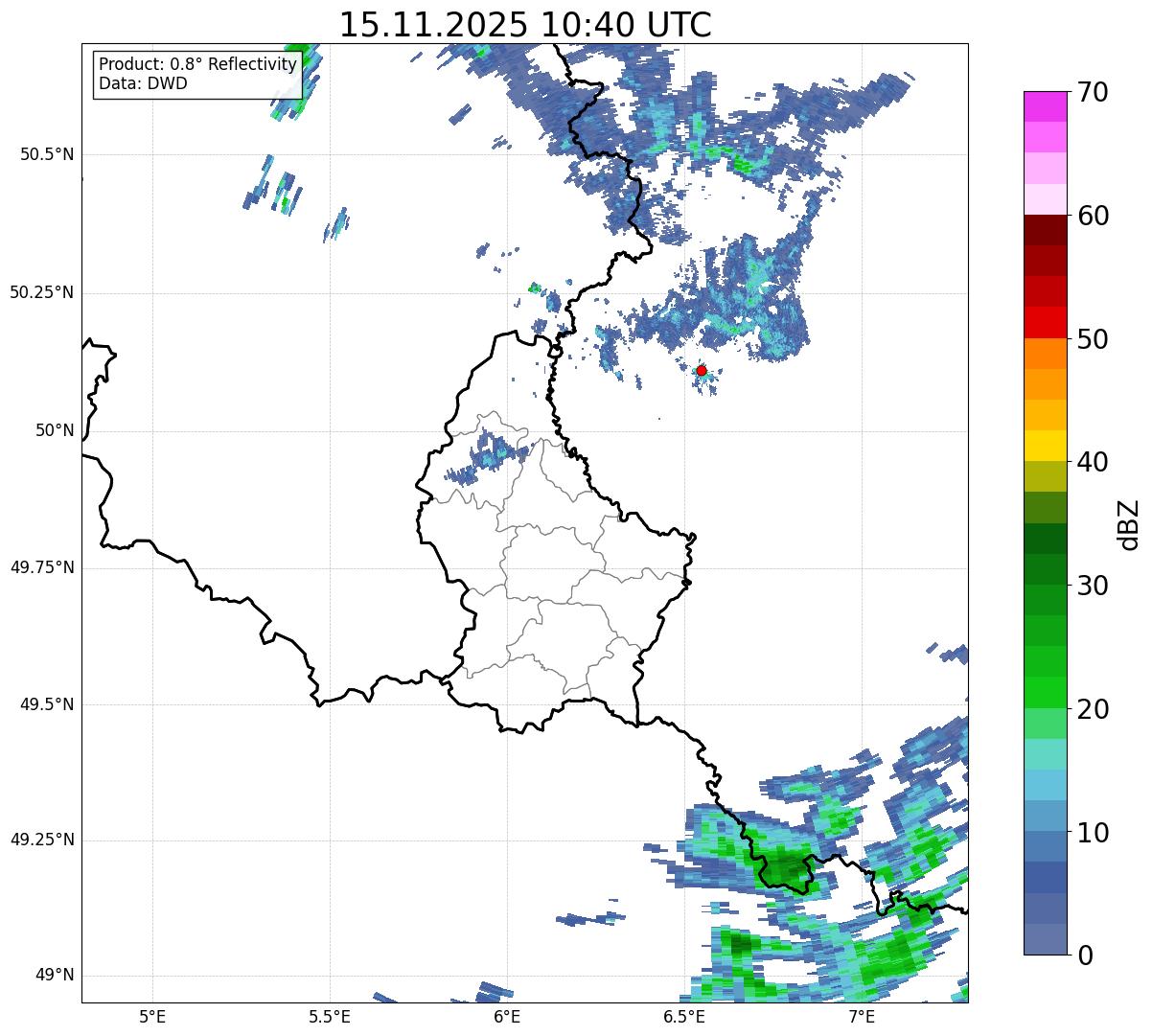Viewport: 1152px width, 1036px height.
Task: Click the title 15.11.2025 10:40 UTC
Action: (525, 25)
